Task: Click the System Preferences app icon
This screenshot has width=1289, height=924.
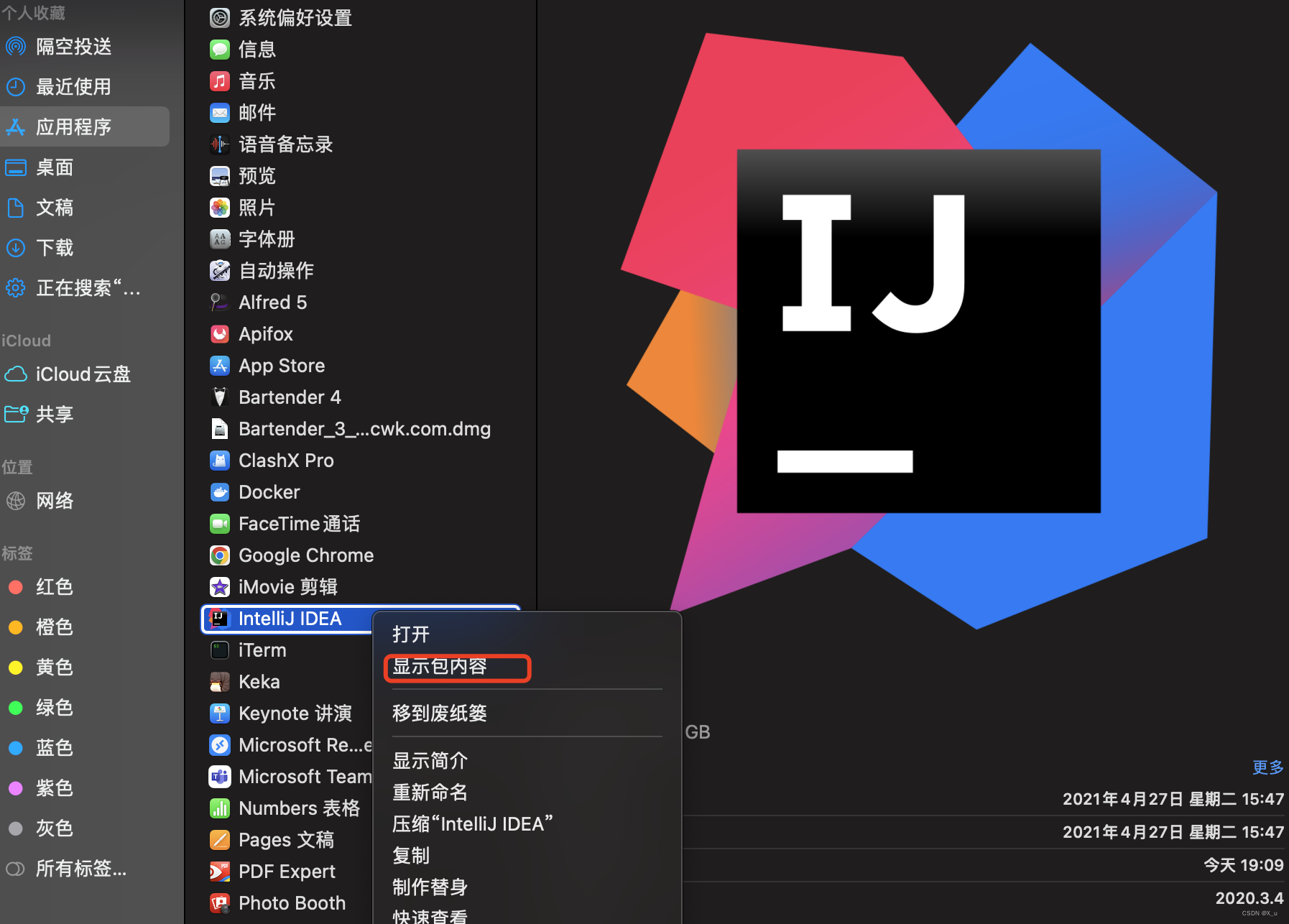Action: point(220,18)
